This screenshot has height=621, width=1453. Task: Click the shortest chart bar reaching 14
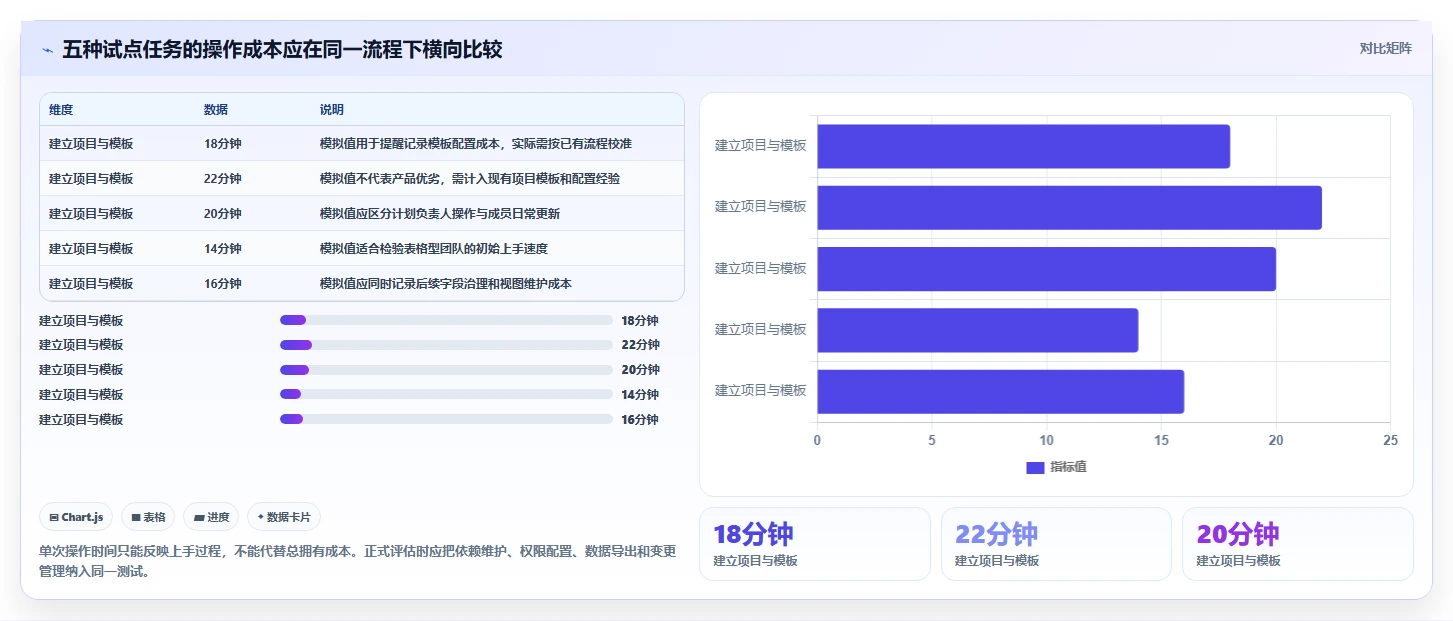[977, 330]
